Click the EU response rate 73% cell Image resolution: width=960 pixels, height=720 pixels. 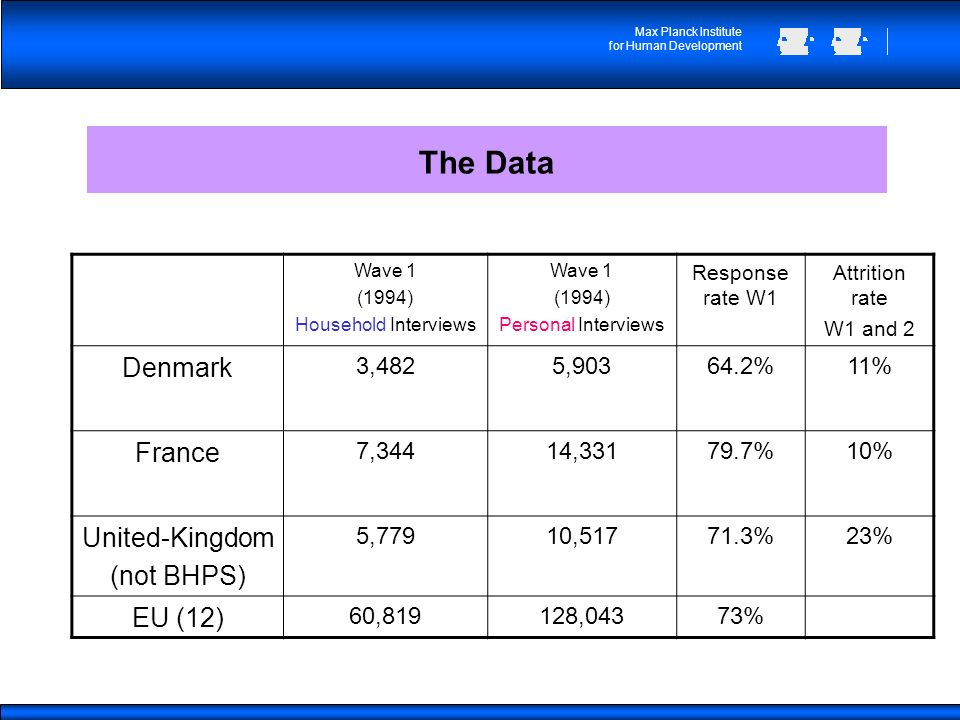[x=740, y=617]
